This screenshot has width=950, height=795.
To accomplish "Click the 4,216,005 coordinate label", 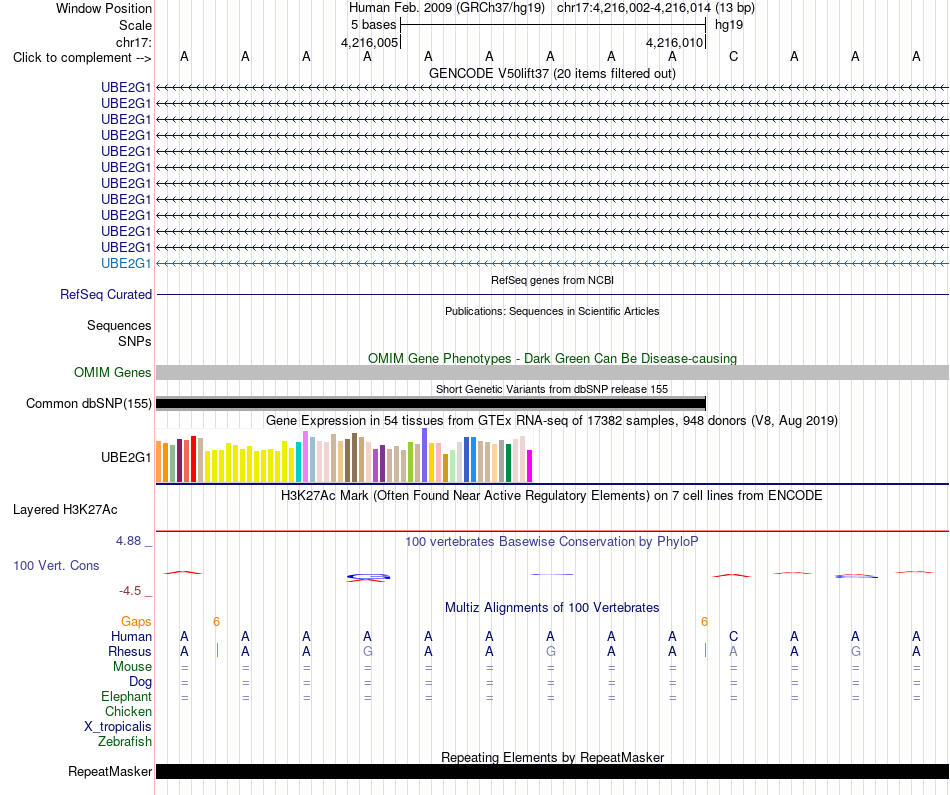I will point(370,42).
